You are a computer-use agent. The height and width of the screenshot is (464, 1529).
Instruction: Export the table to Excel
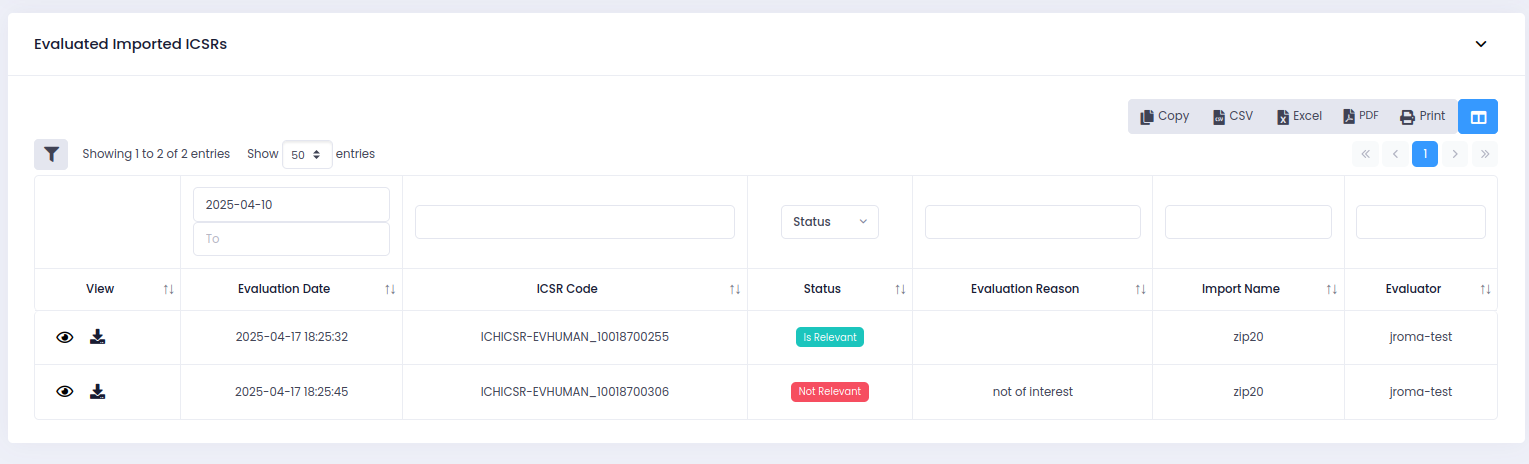tap(1299, 116)
